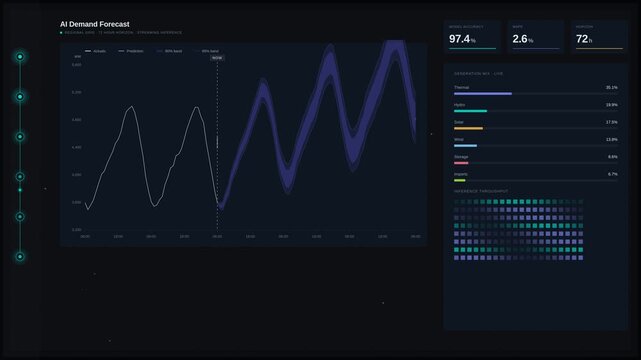Toggle the 80% band legend entry
The image size is (641, 360).
tap(170, 51)
